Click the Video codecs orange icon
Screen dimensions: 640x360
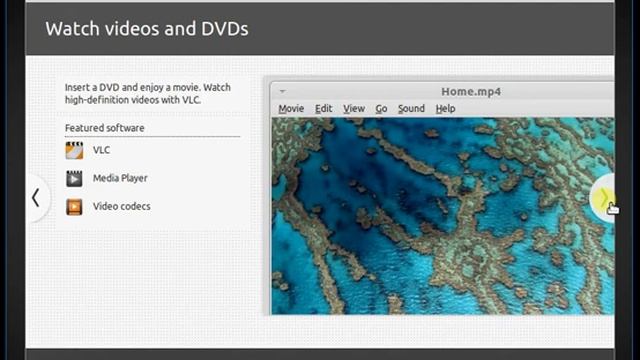click(74, 207)
